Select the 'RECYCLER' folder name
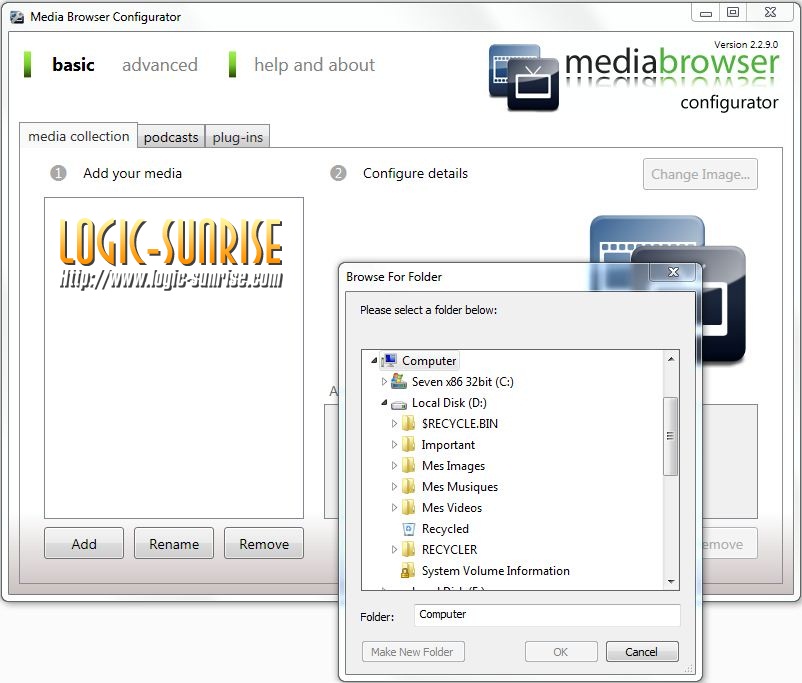Screen dimensions: 802x683 click(x=449, y=549)
